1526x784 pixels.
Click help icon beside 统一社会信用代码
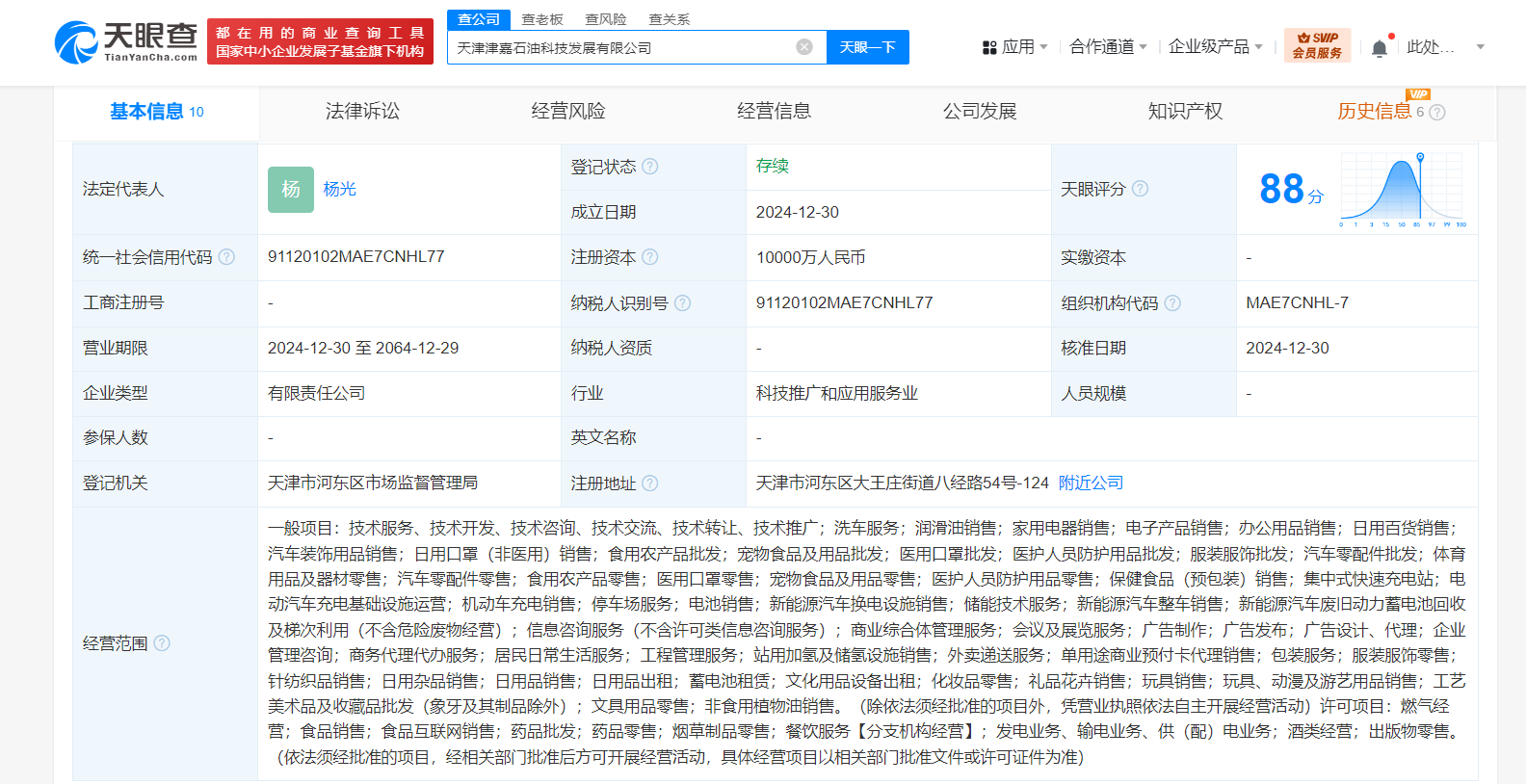coord(226,257)
